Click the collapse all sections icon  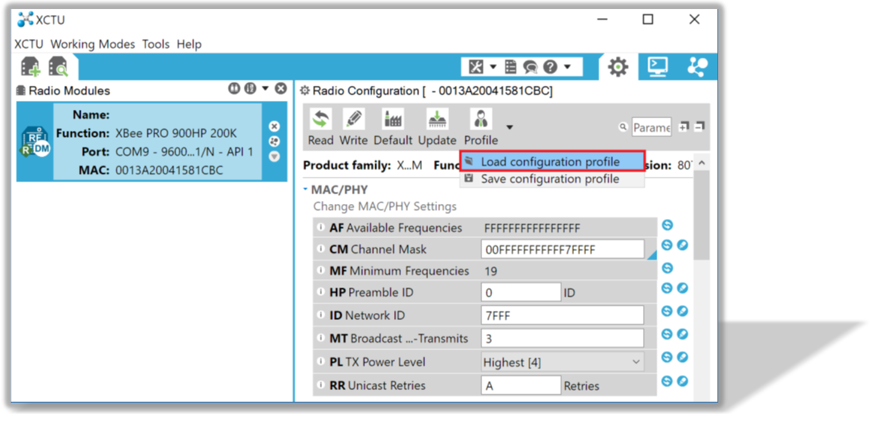click(x=700, y=126)
